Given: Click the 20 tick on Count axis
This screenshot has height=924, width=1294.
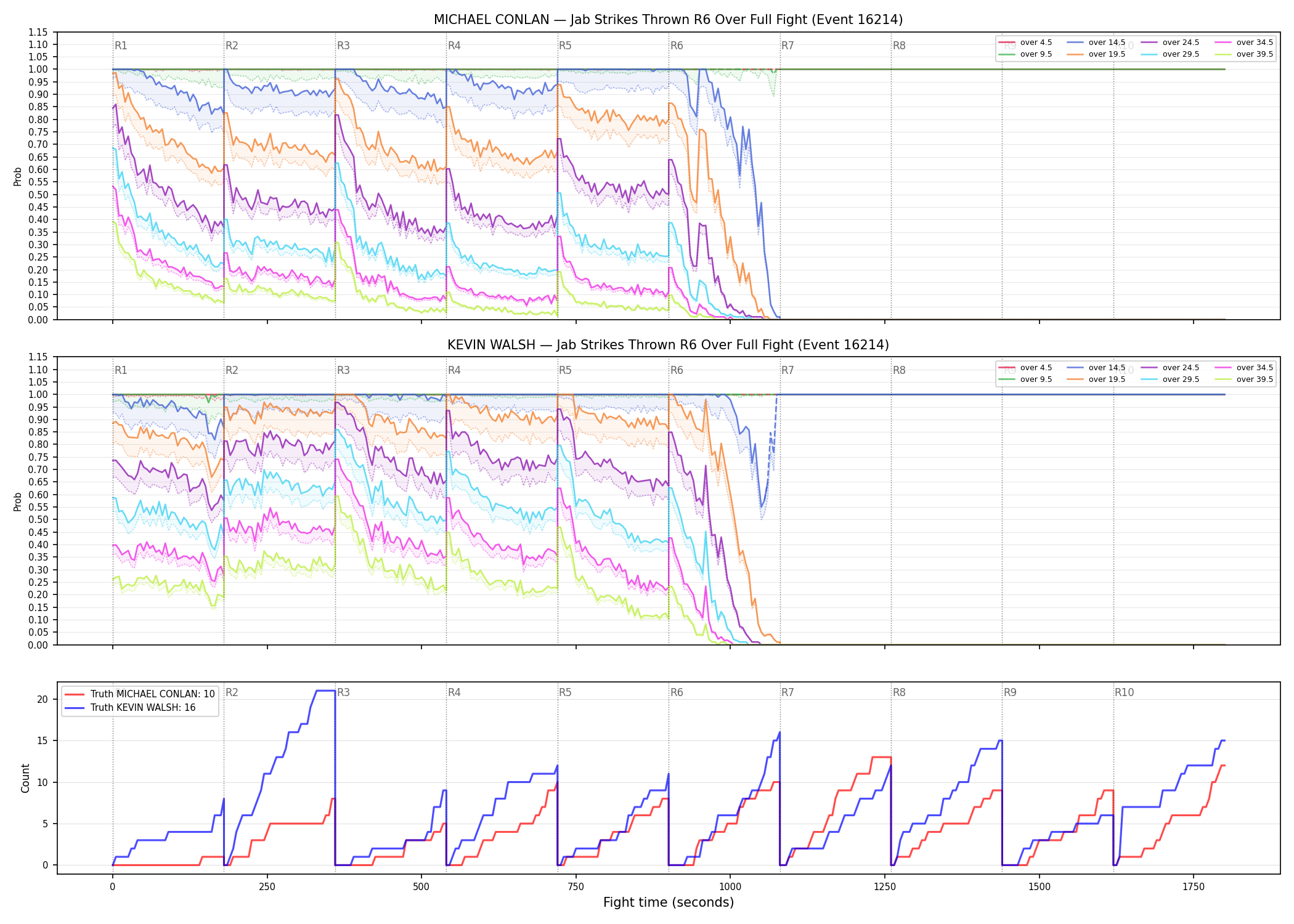Looking at the screenshot, I should [x=43, y=699].
